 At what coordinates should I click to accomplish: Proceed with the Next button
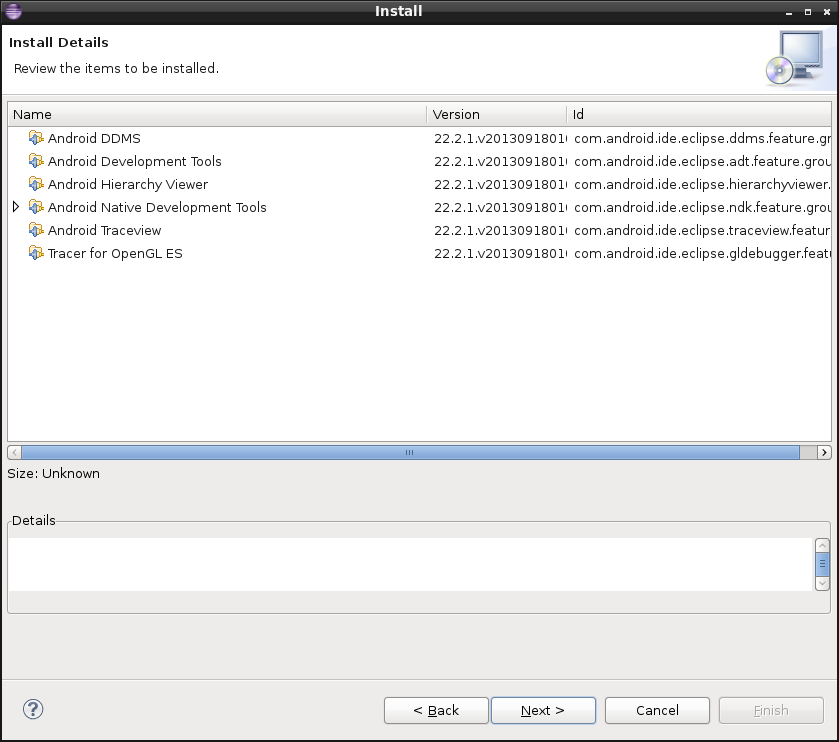point(543,710)
